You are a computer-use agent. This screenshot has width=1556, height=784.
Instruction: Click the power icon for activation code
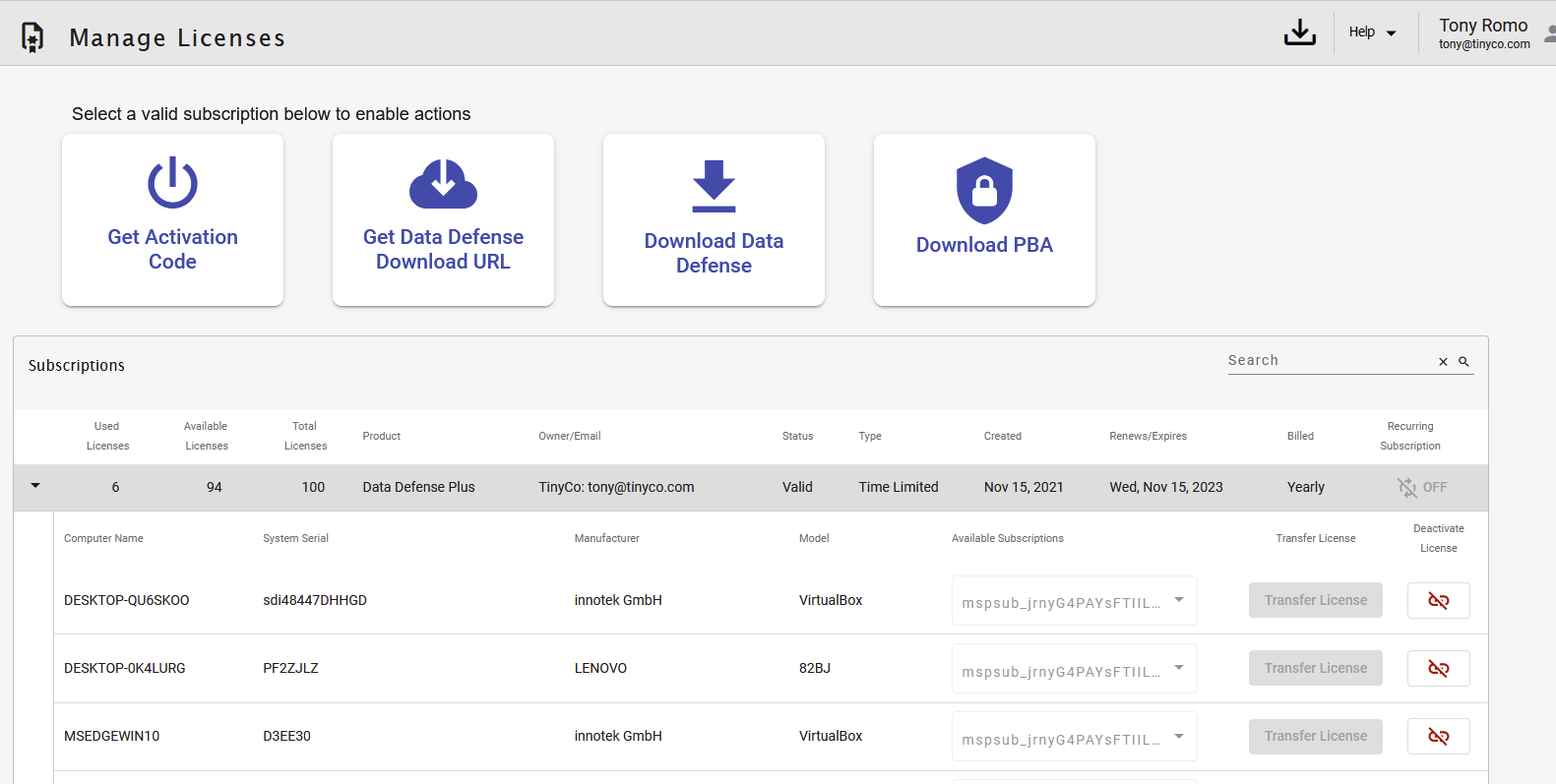(172, 183)
